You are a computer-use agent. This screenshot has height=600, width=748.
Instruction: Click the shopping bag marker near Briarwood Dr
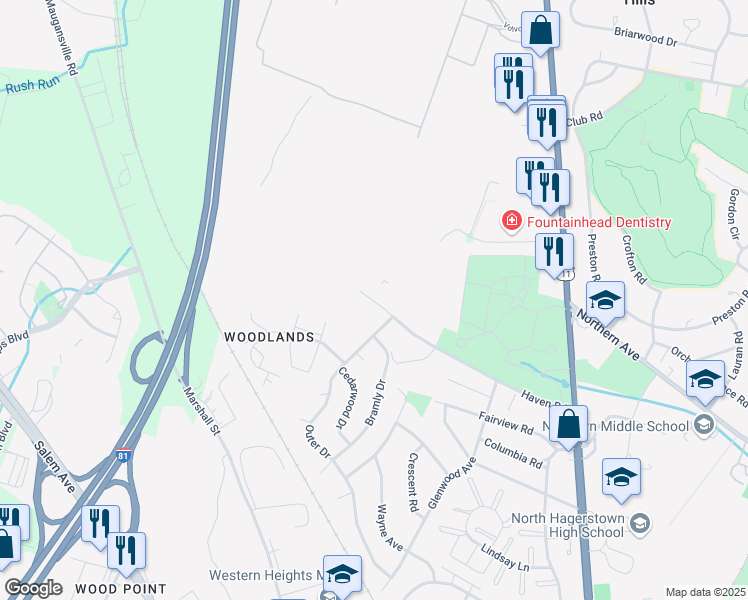click(x=540, y=31)
